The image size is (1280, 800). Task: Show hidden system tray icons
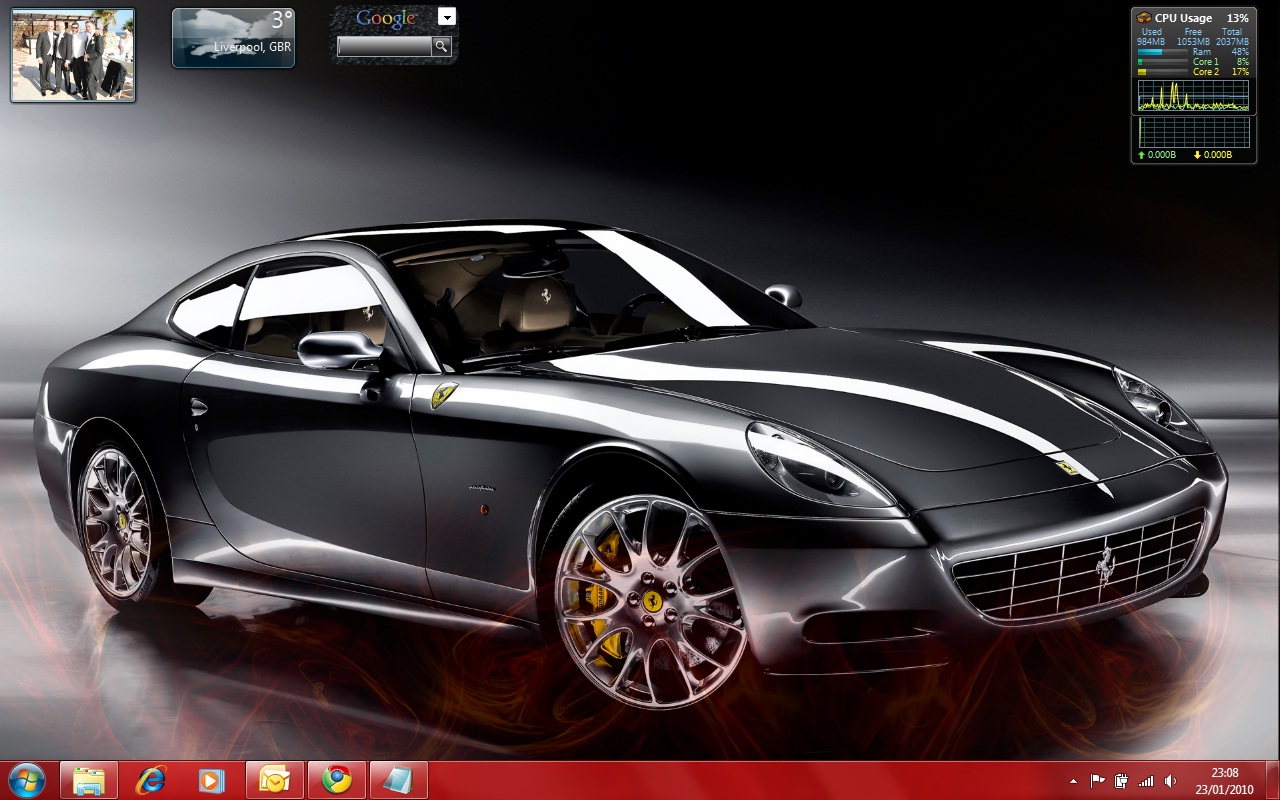click(1074, 781)
